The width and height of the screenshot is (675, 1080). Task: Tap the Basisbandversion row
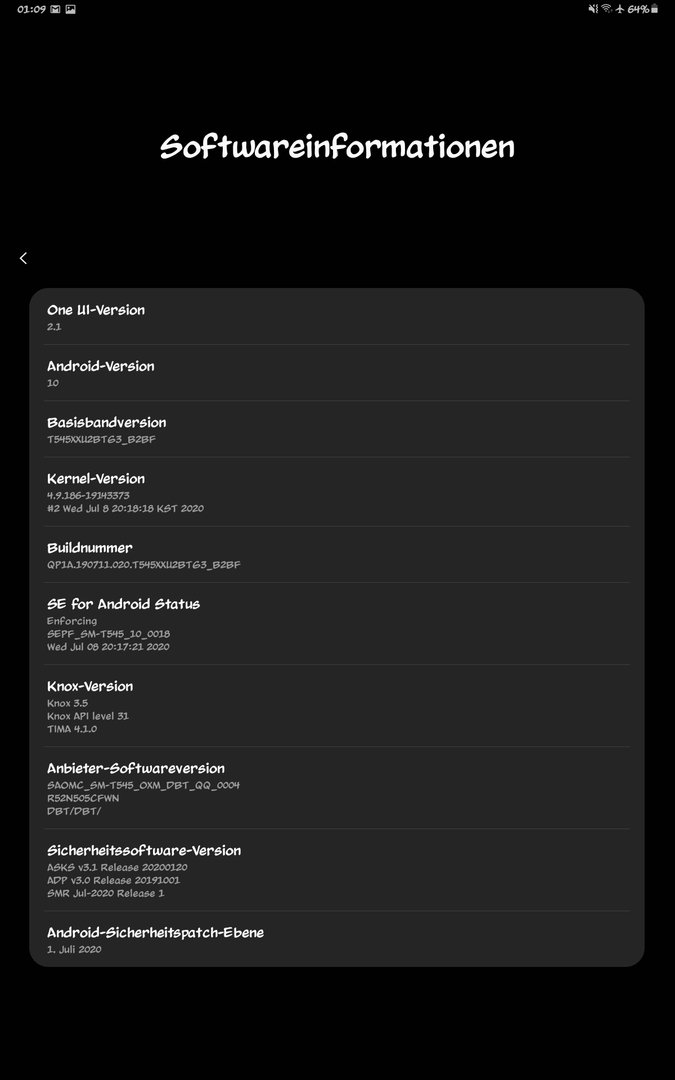tap(337, 429)
